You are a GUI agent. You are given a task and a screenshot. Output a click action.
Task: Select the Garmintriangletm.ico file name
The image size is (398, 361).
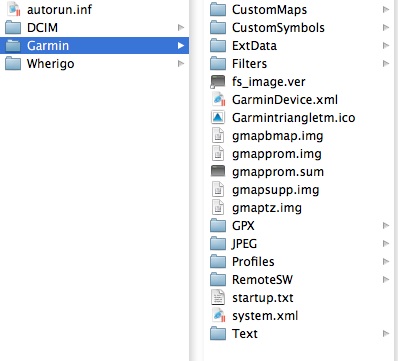coord(294,118)
